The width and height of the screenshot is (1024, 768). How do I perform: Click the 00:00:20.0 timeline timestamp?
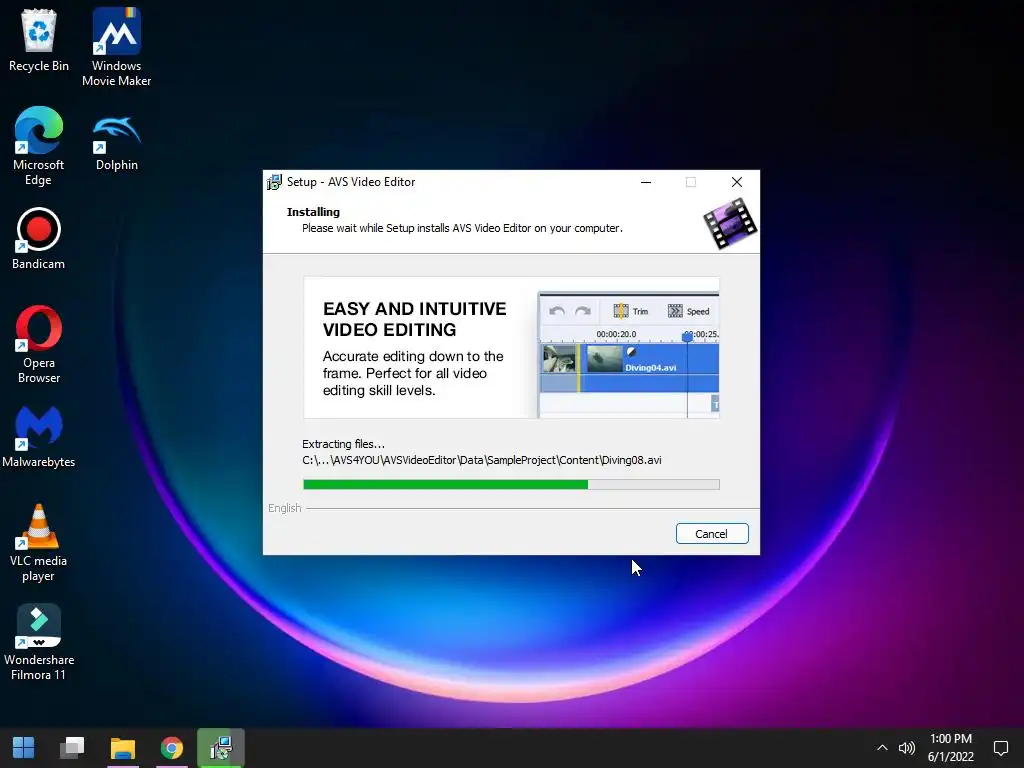(x=616, y=334)
